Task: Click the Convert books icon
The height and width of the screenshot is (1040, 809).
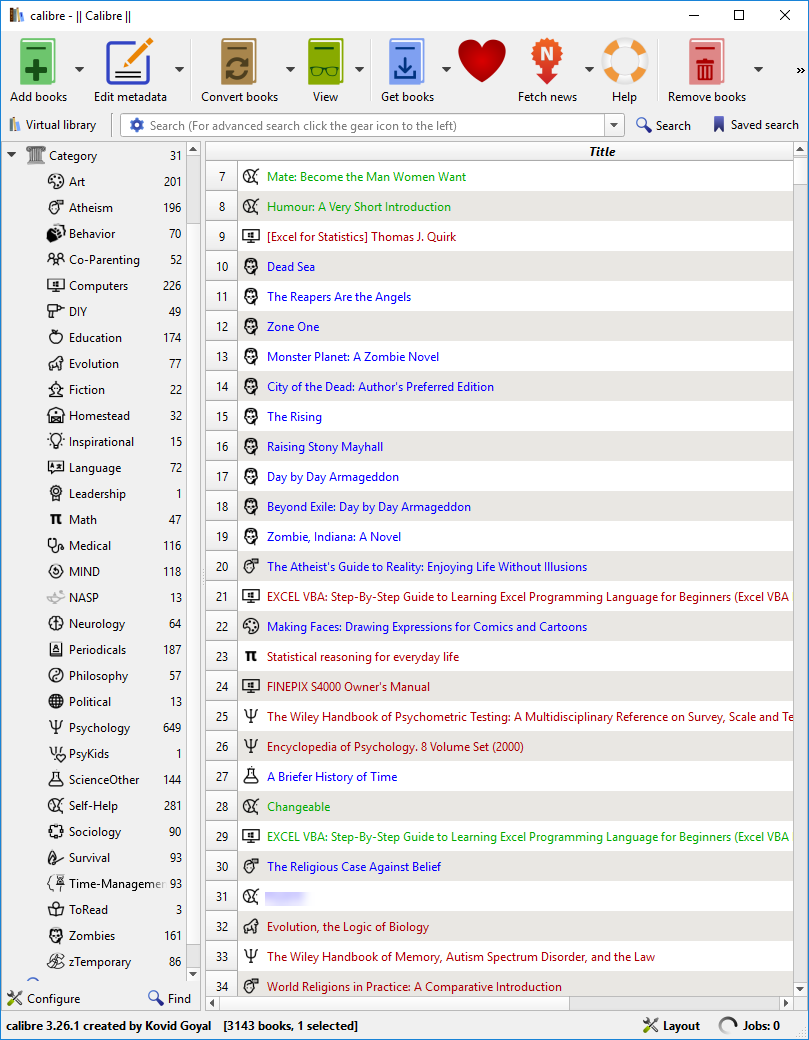Action: coord(239,61)
